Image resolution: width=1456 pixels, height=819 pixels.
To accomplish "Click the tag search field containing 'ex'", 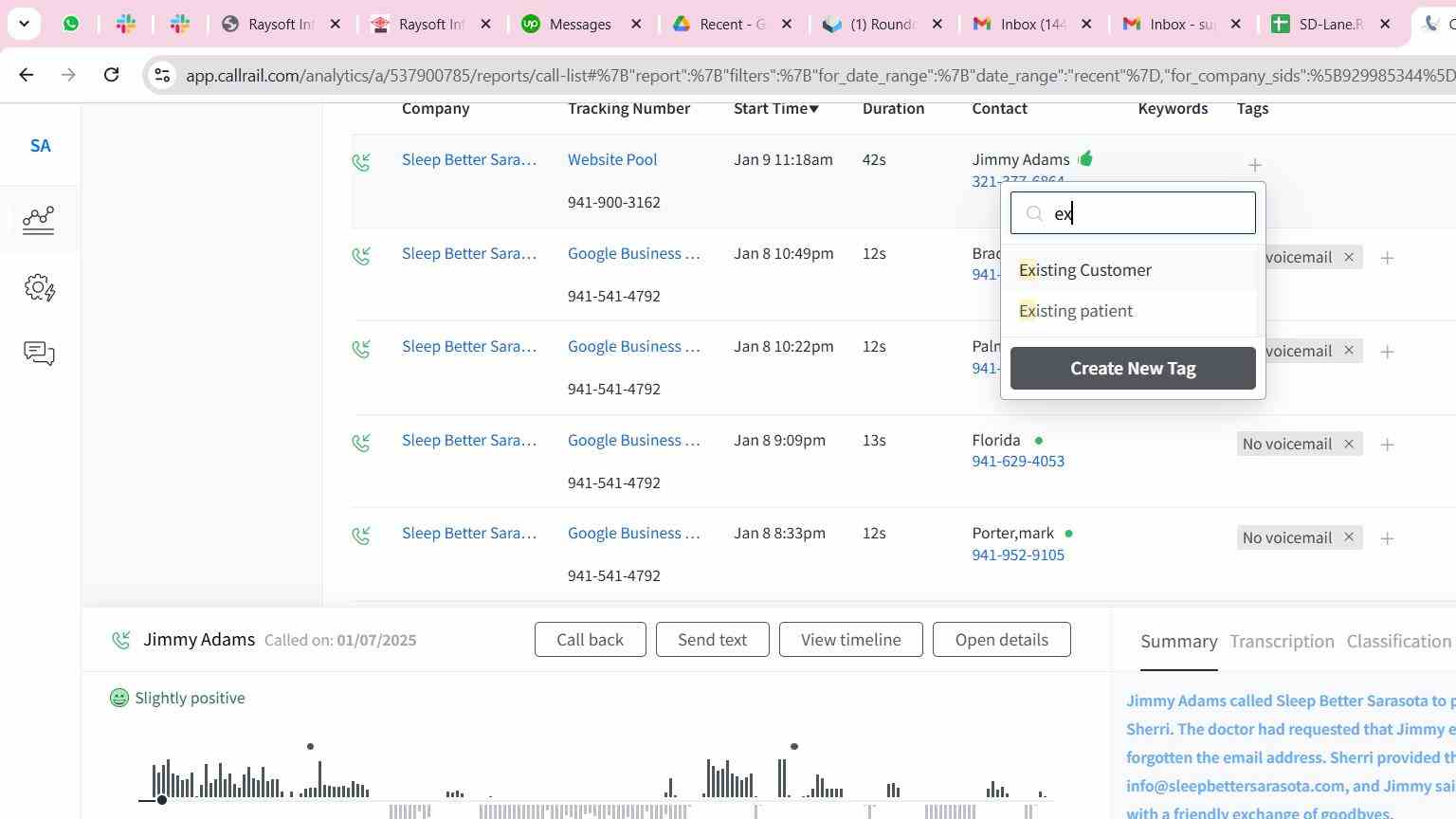I will click(1133, 213).
